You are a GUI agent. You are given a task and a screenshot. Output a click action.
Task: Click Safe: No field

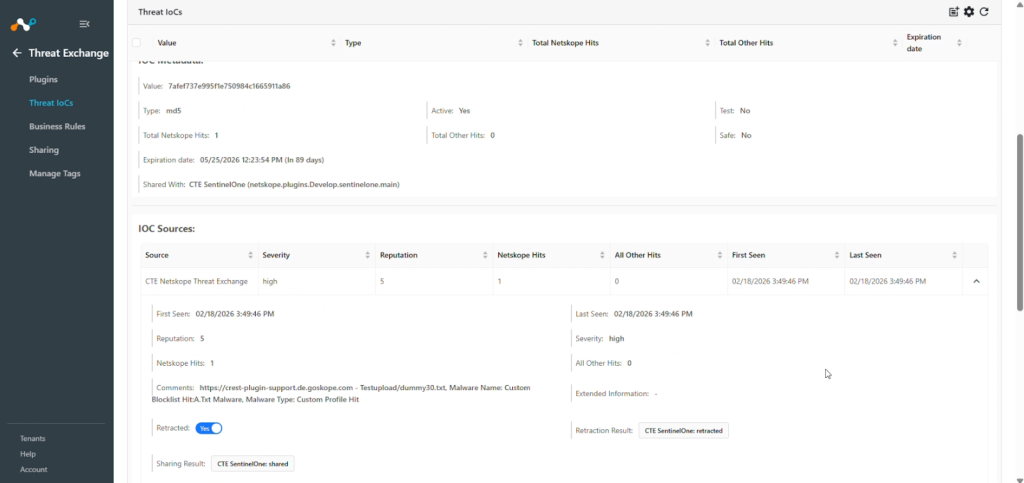(x=735, y=136)
